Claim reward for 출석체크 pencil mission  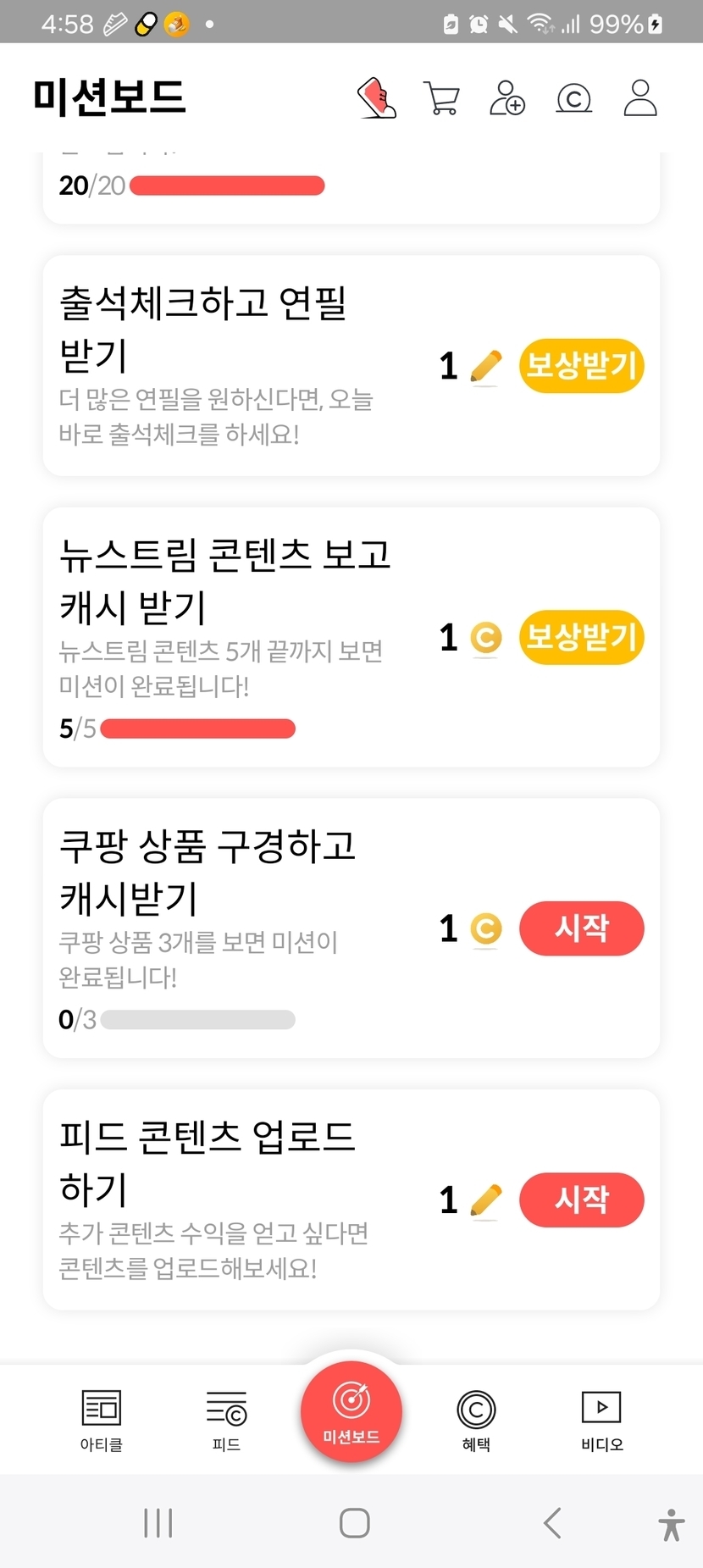[581, 366]
